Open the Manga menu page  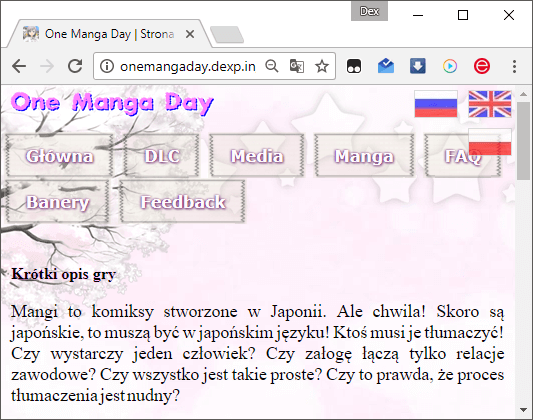pos(364,156)
